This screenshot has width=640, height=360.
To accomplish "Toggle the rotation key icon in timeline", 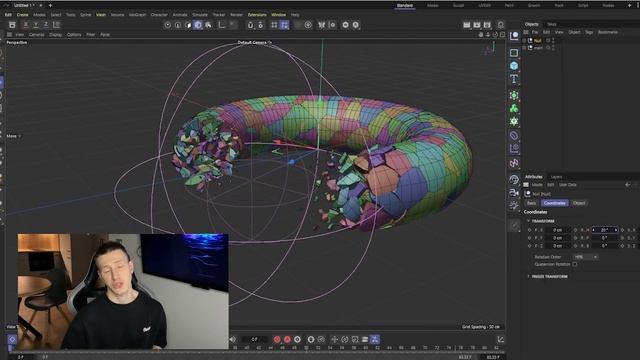I will point(344,339).
